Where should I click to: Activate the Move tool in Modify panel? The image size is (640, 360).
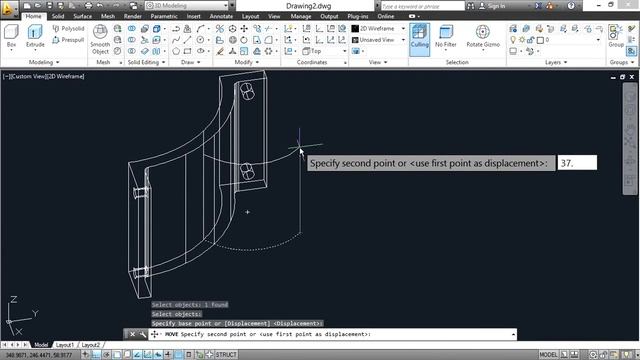(244, 29)
